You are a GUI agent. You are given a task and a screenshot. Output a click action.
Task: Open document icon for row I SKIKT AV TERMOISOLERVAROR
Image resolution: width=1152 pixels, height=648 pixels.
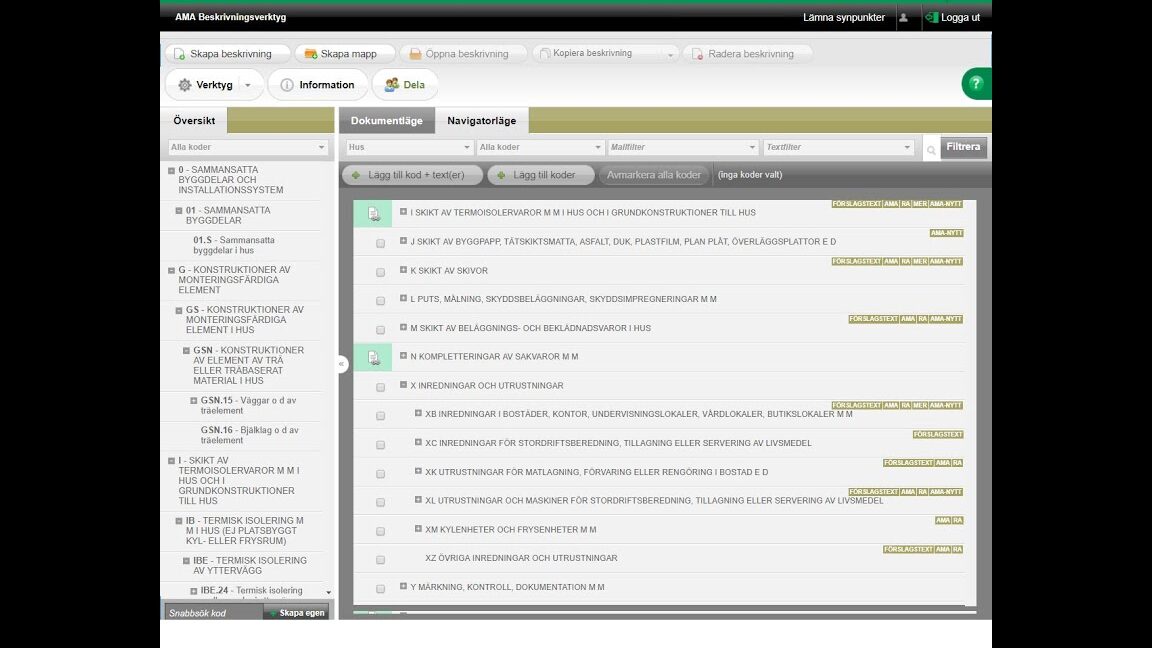pos(373,213)
